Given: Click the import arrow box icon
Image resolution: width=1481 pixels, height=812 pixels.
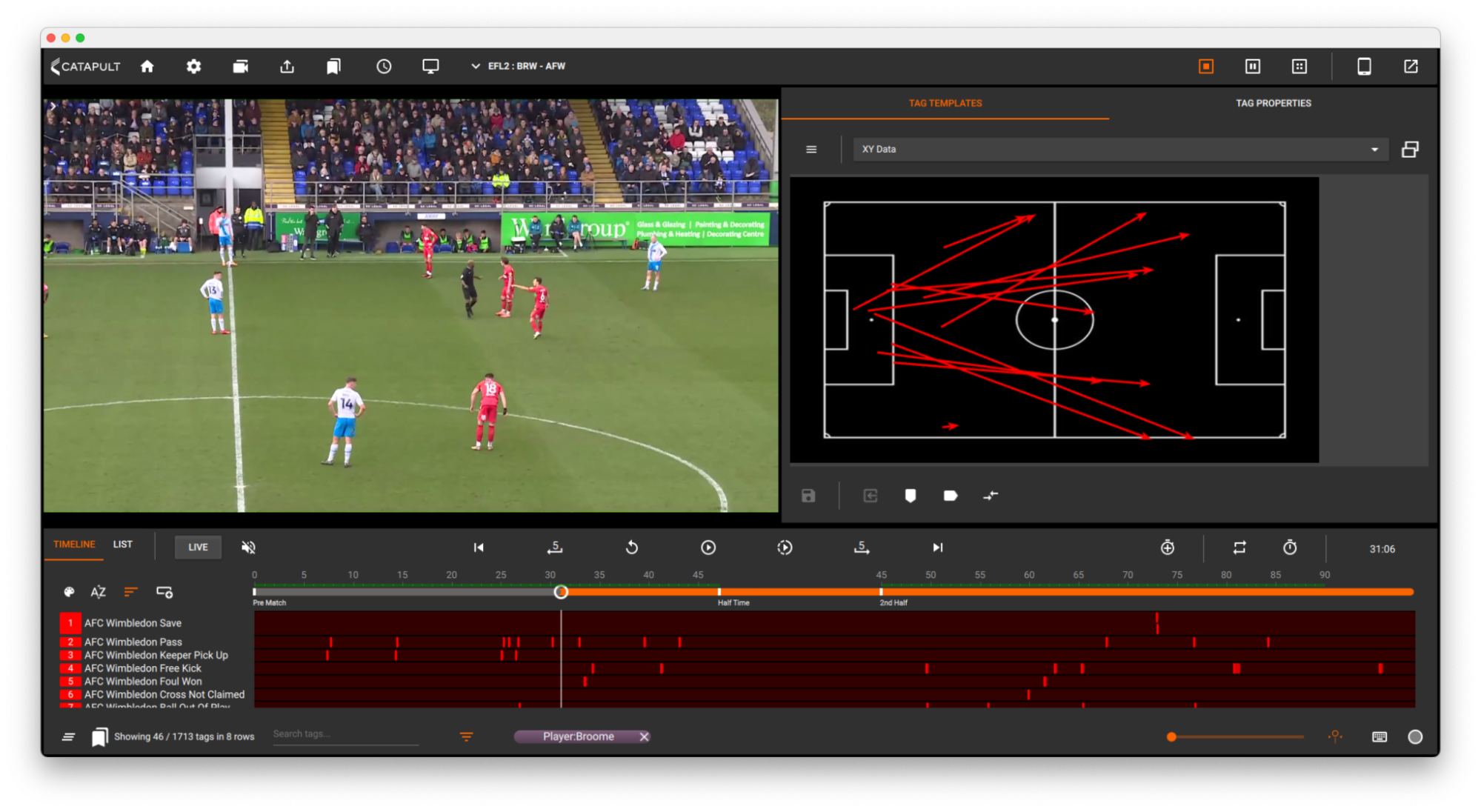Looking at the screenshot, I should tap(871, 496).
